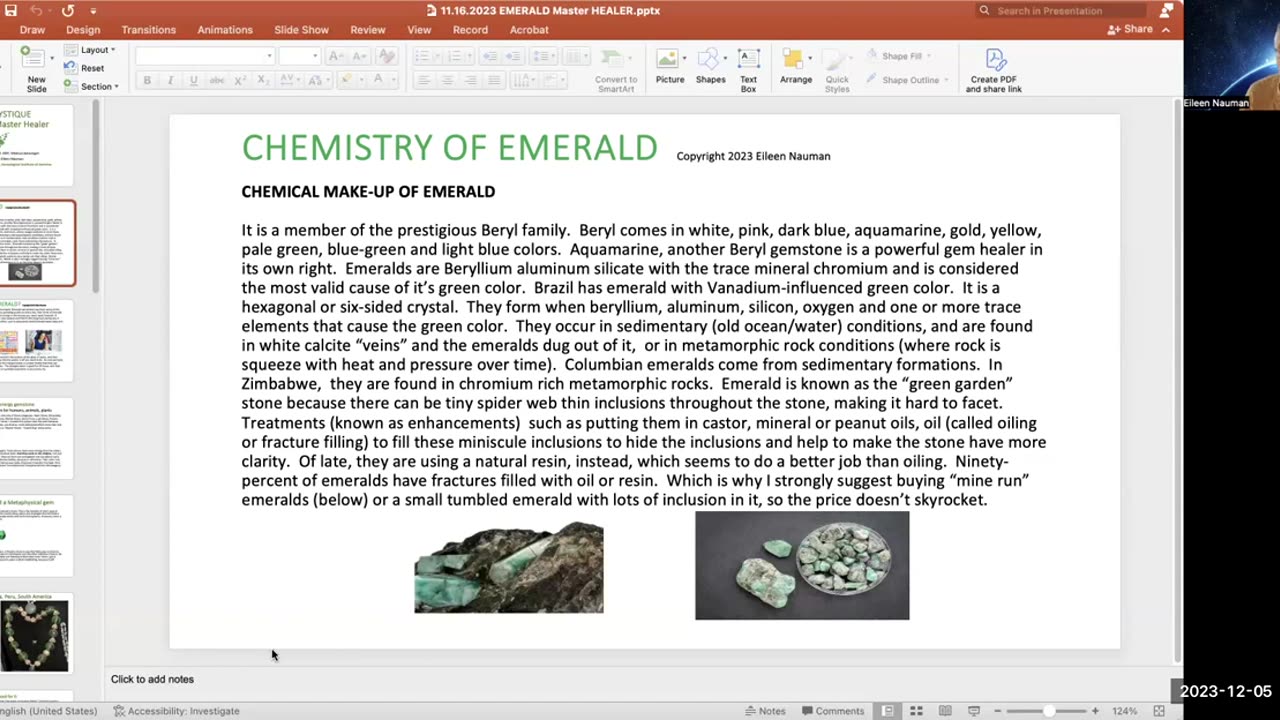The image size is (1280, 720).
Task: Switch to Slide Sorter view
Action: pos(916,711)
